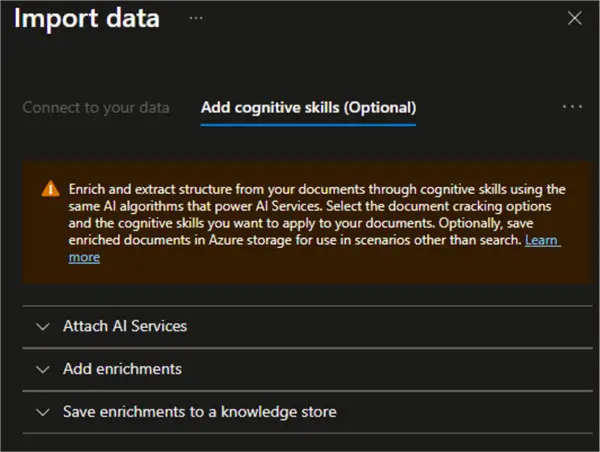Follow the Learn more link

(x=543, y=241)
